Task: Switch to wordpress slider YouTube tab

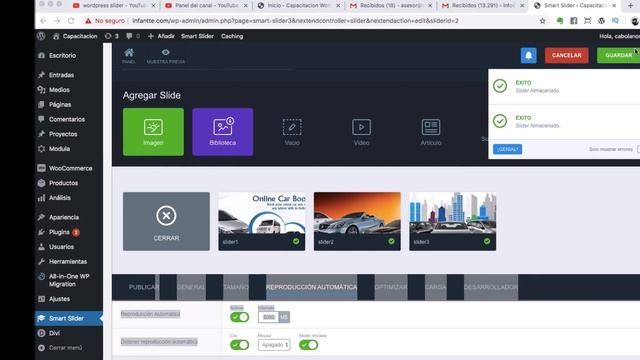Action: pyautogui.click(x=115, y=6)
